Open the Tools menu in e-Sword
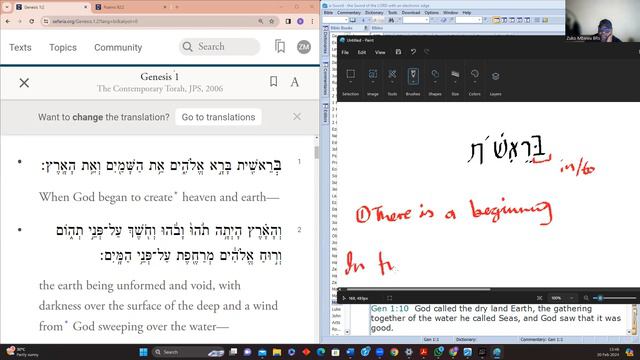640x360 pixels. 393,13
